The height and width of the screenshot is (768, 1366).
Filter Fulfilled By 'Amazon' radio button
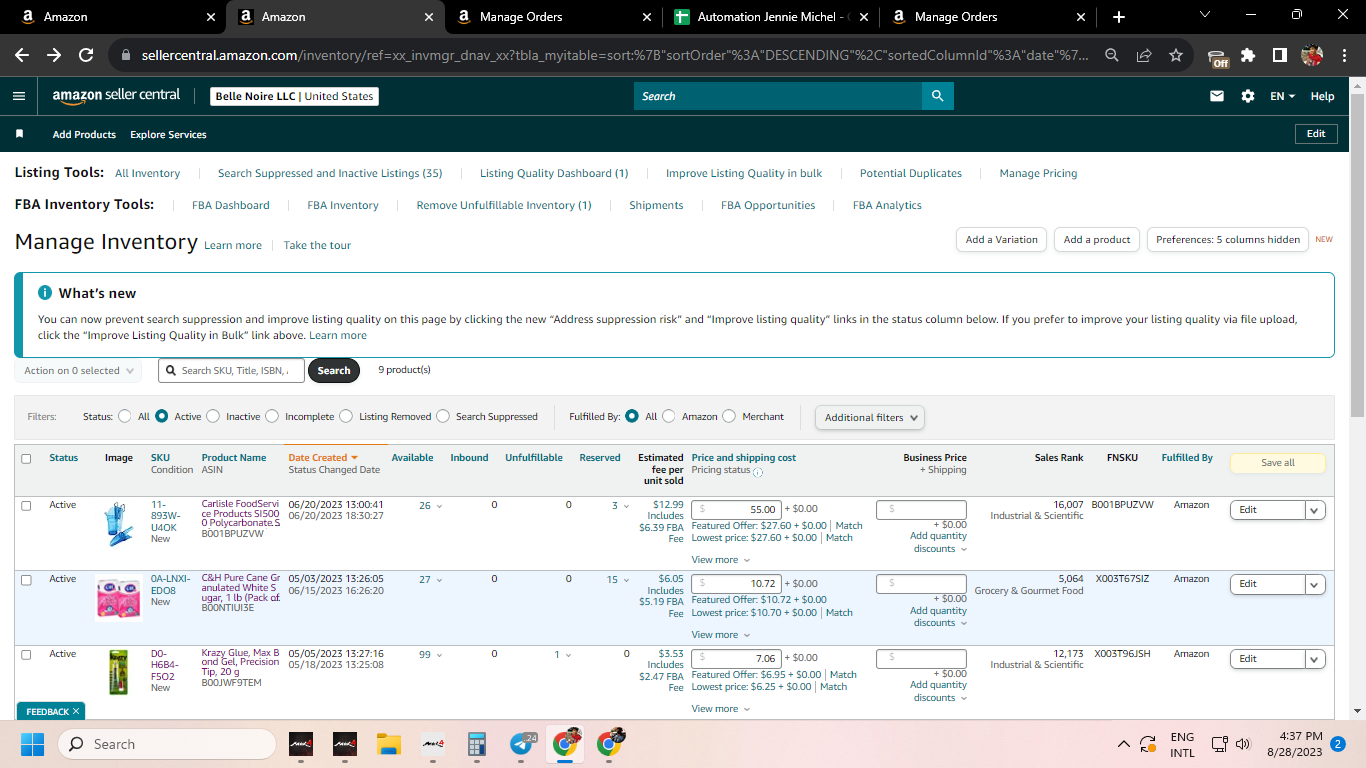(669, 416)
